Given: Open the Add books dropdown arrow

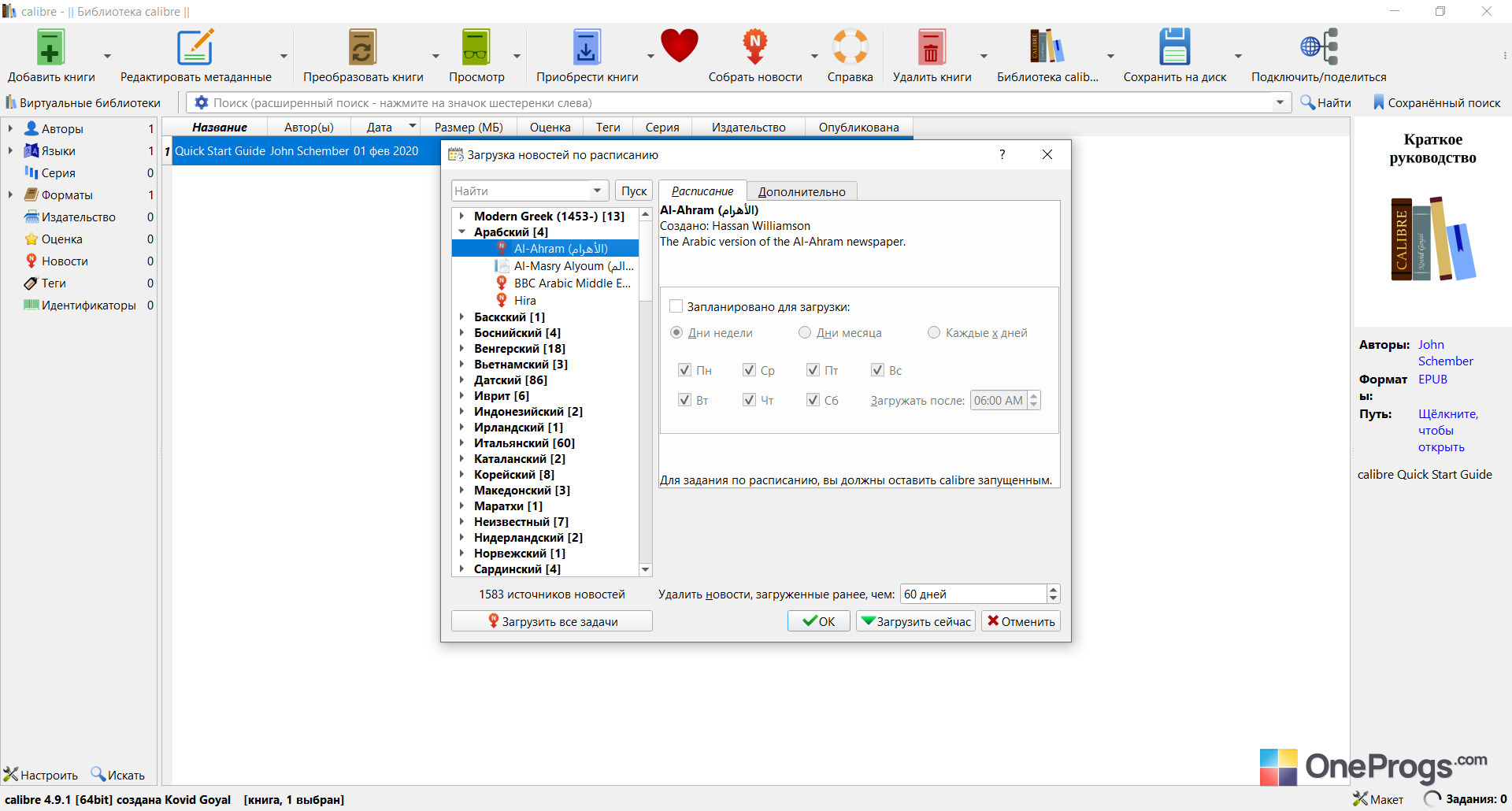Looking at the screenshot, I should pyautogui.click(x=107, y=56).
